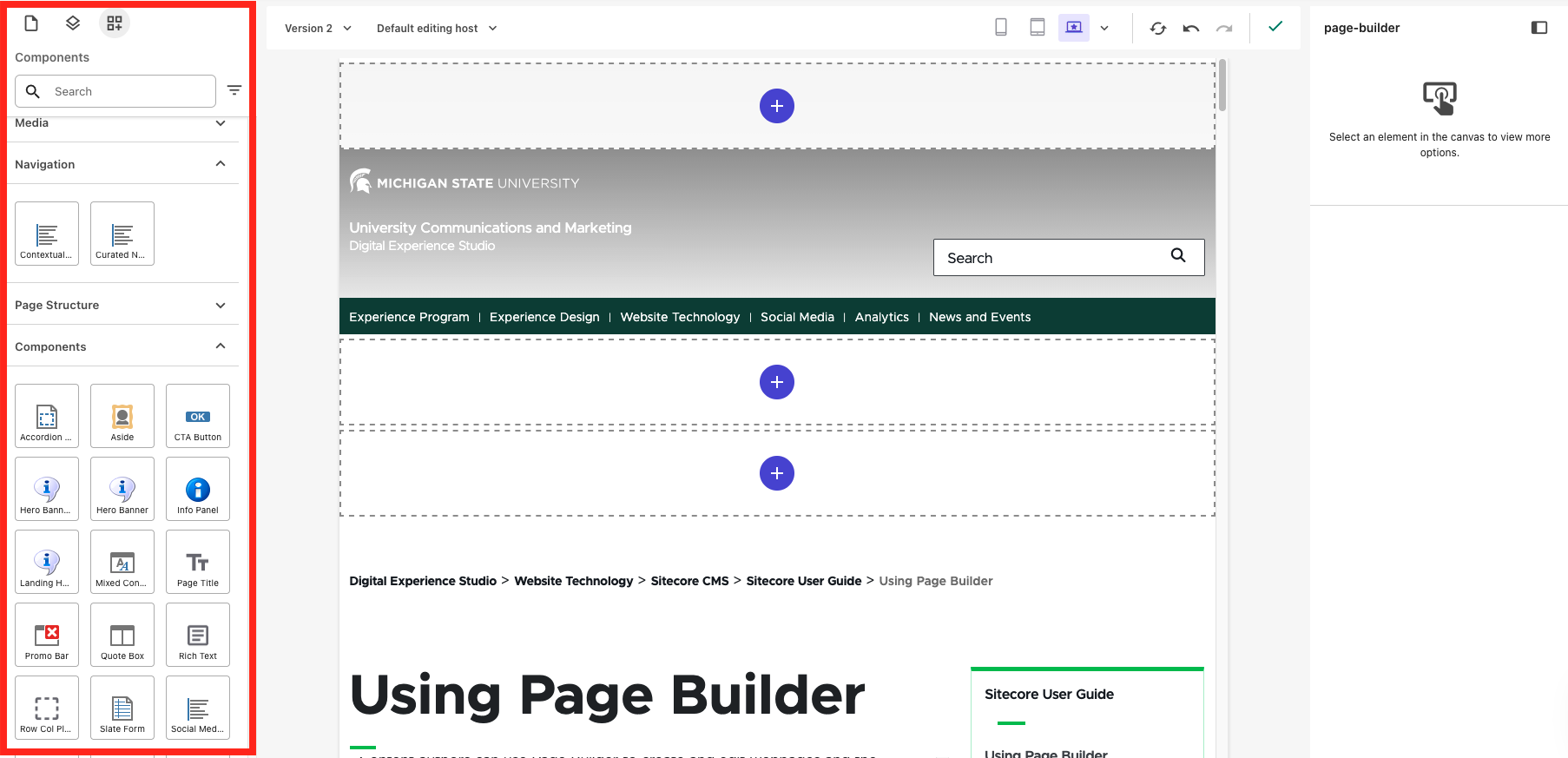Screen dimensions: 1568x758
Task: Choose the Rich Text component
Action: click(x=198, y=635)
